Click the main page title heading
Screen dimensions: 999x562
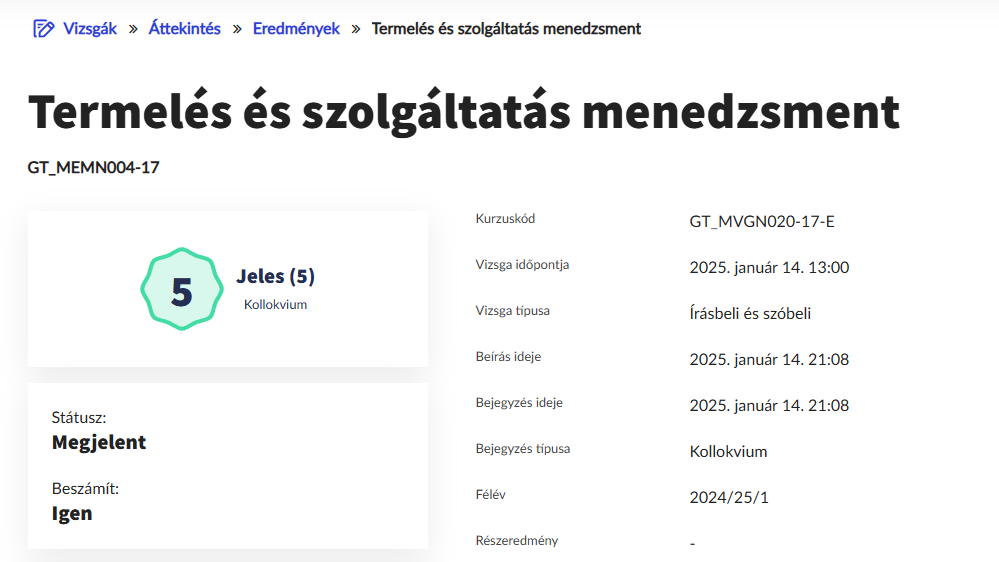464,112
